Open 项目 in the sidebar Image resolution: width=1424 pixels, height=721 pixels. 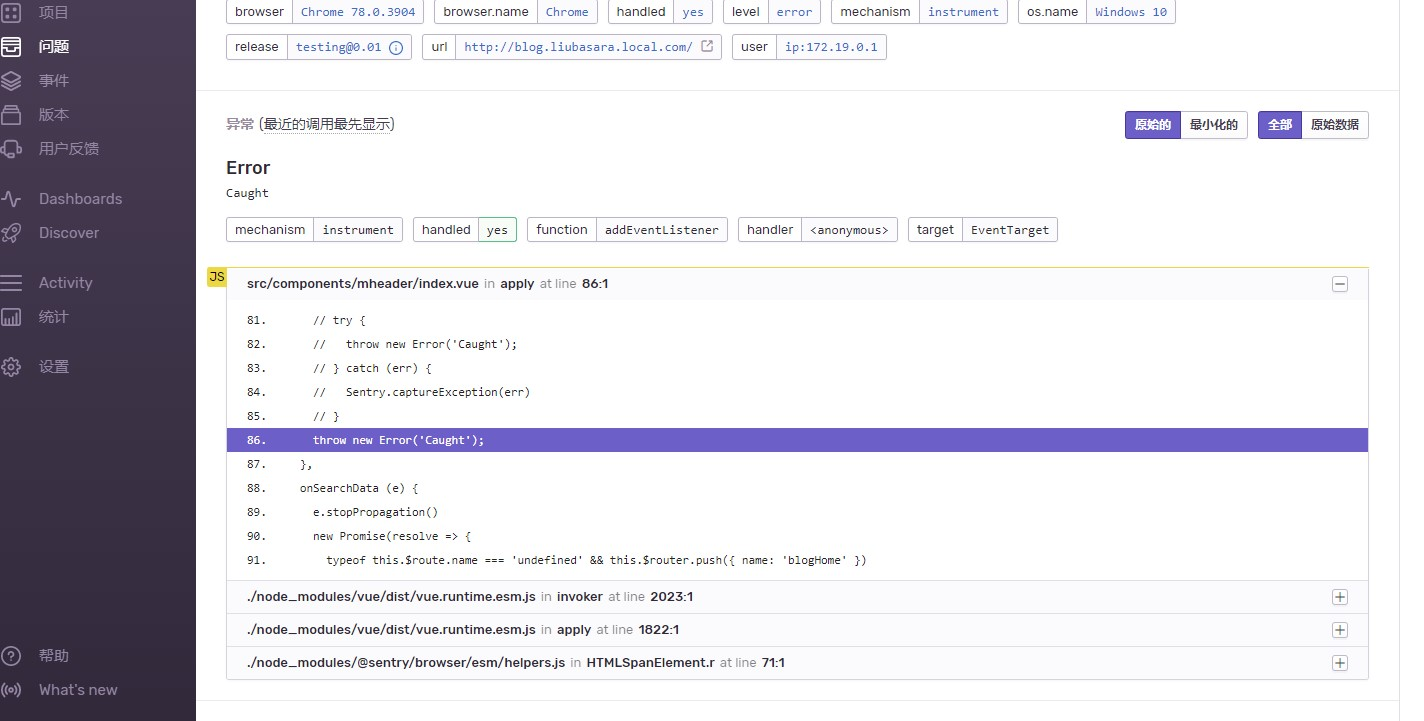[54, 12]
